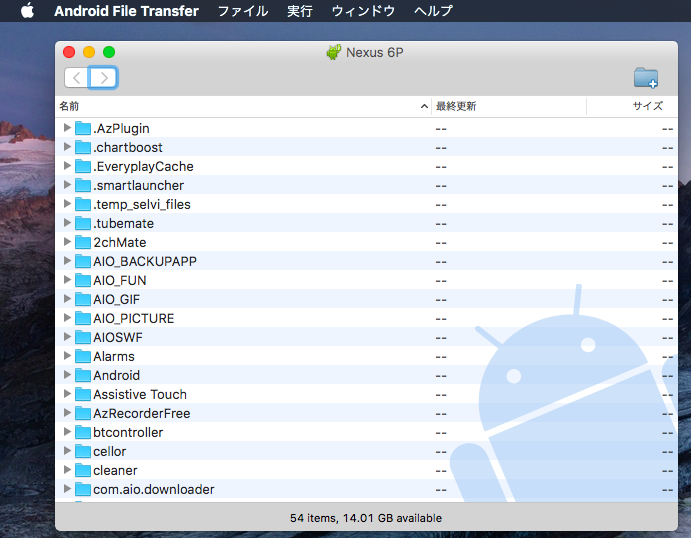Click the new folder icon in toolbar
Image resolution: width=691 pixels, height=538 pixels.
point(646,78)
